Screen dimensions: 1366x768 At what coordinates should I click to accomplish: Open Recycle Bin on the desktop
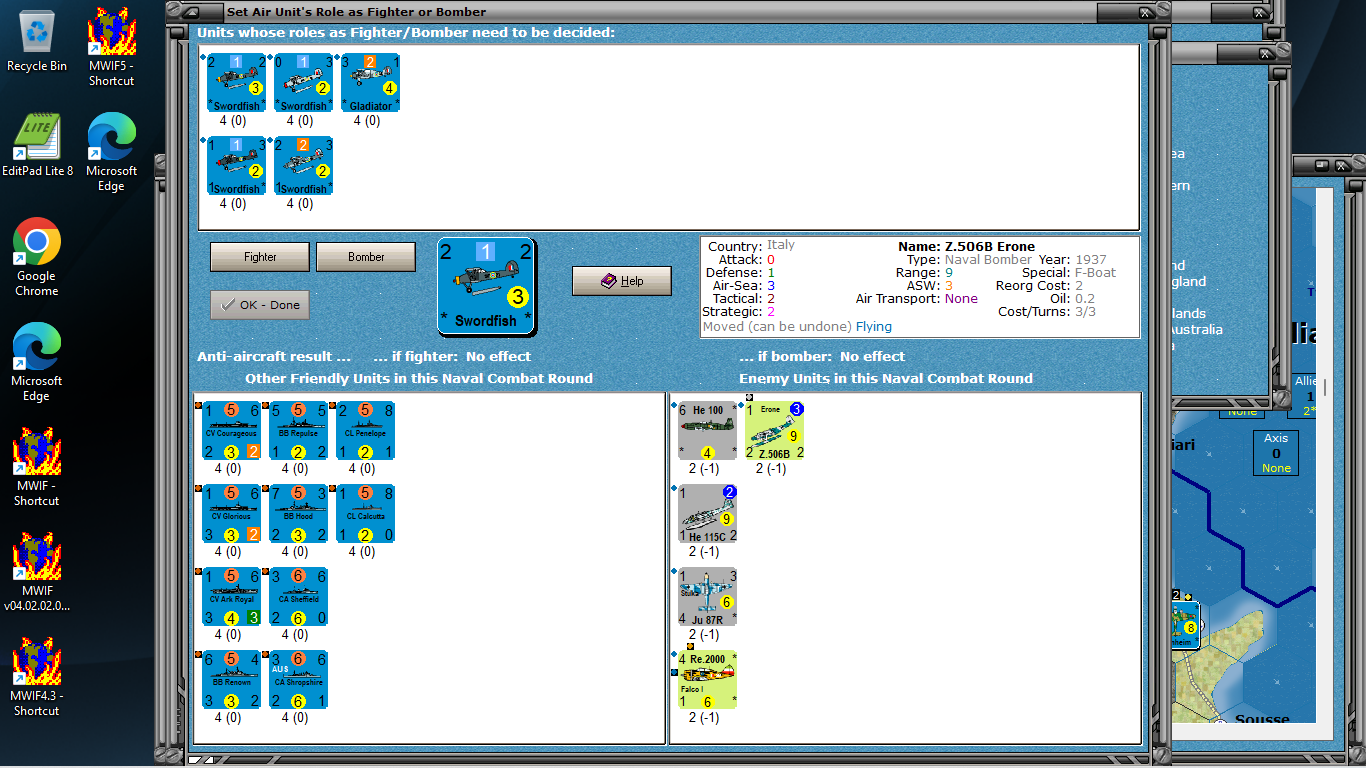(37, 40)
